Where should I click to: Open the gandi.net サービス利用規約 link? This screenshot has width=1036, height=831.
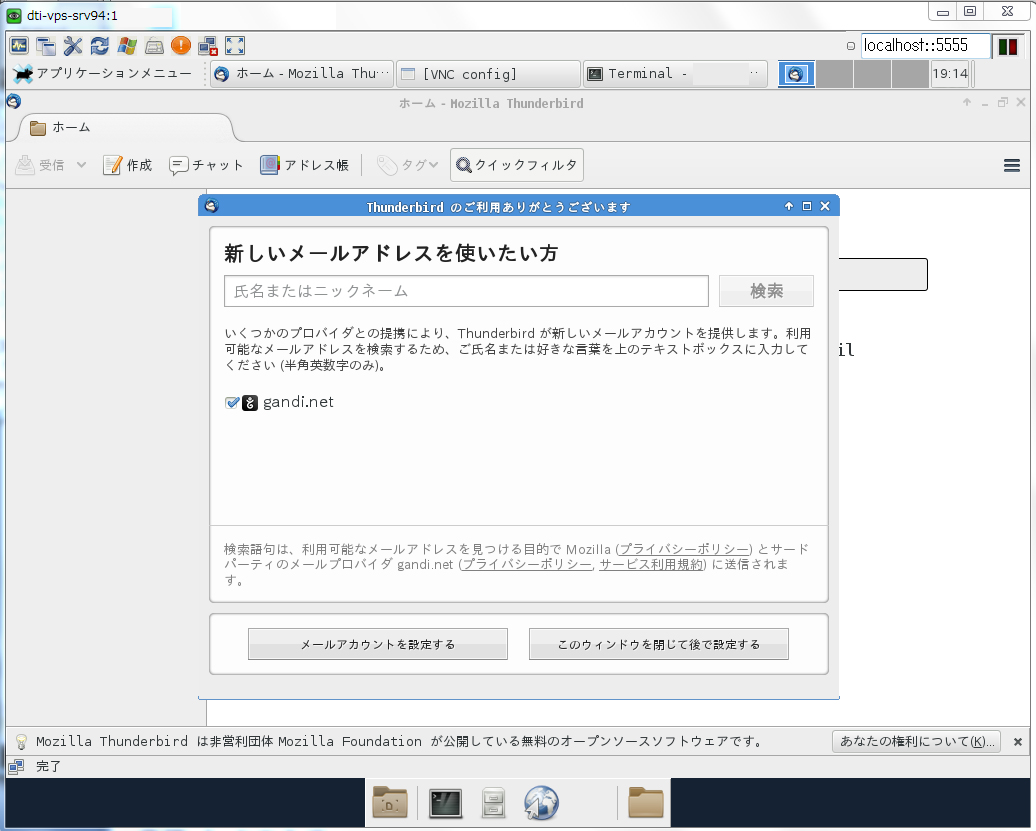pos(652,565)
